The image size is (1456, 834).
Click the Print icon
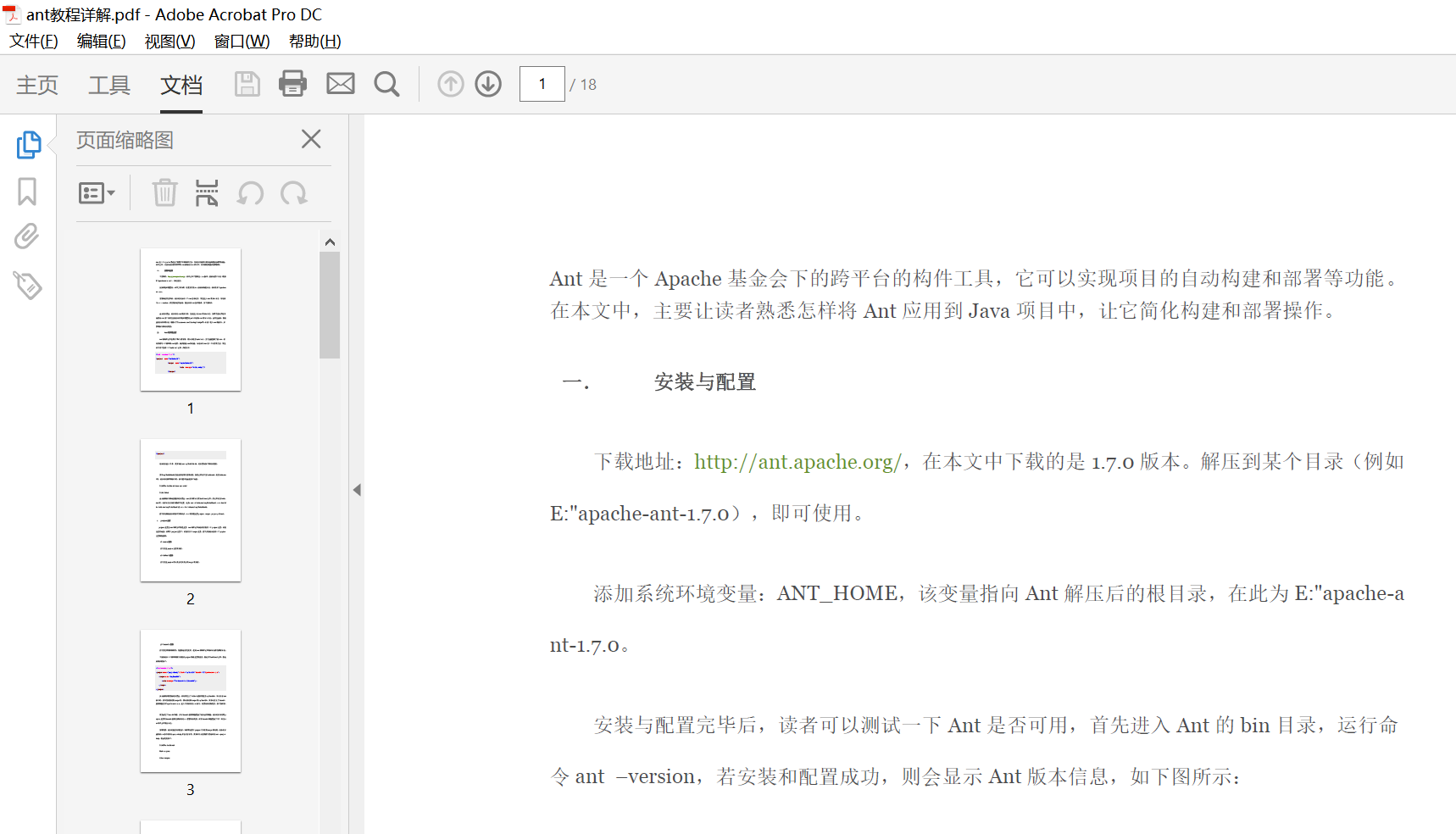[x=293, y=83]
